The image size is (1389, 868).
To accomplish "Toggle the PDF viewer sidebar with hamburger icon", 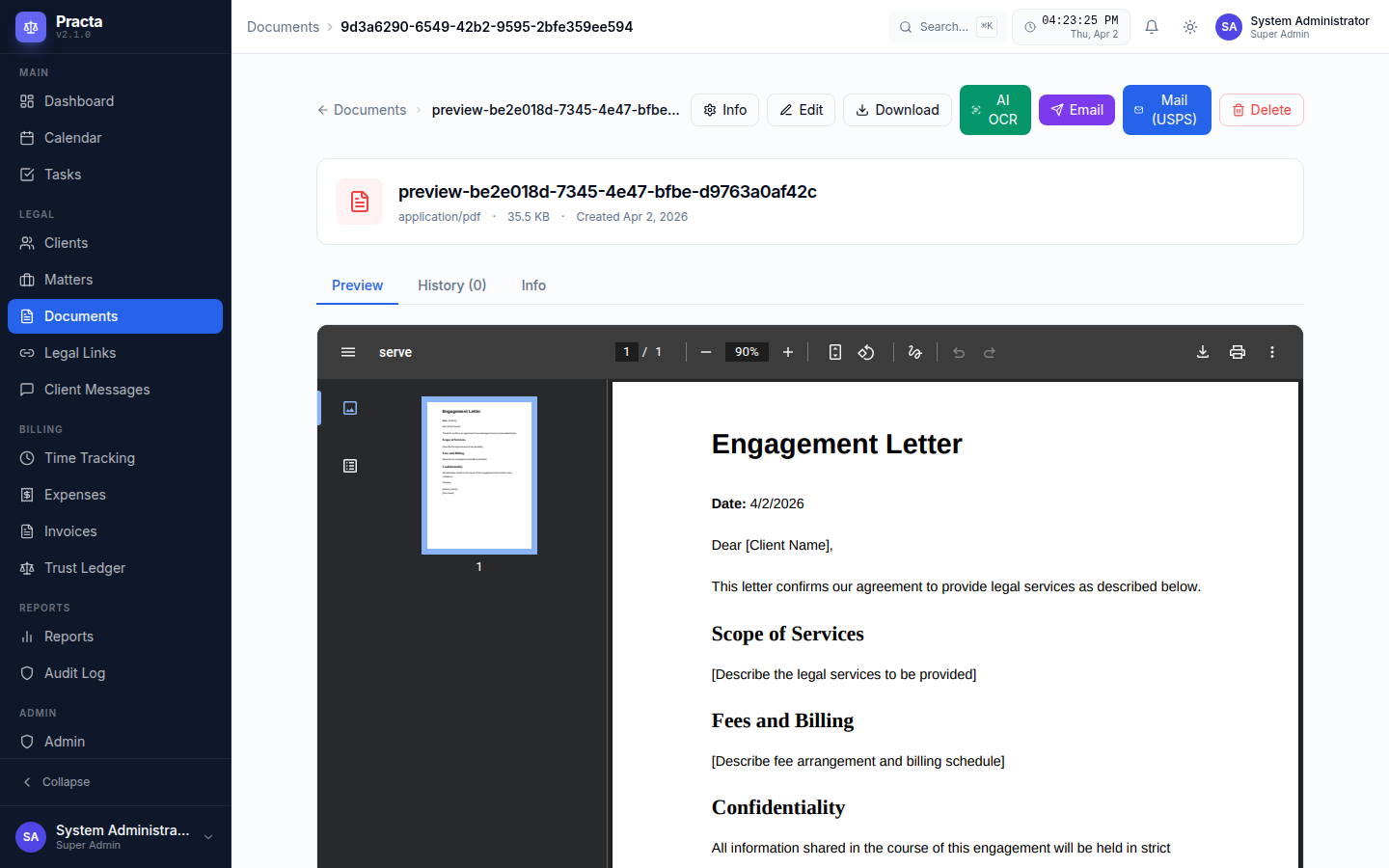I will tap(348, 352).
